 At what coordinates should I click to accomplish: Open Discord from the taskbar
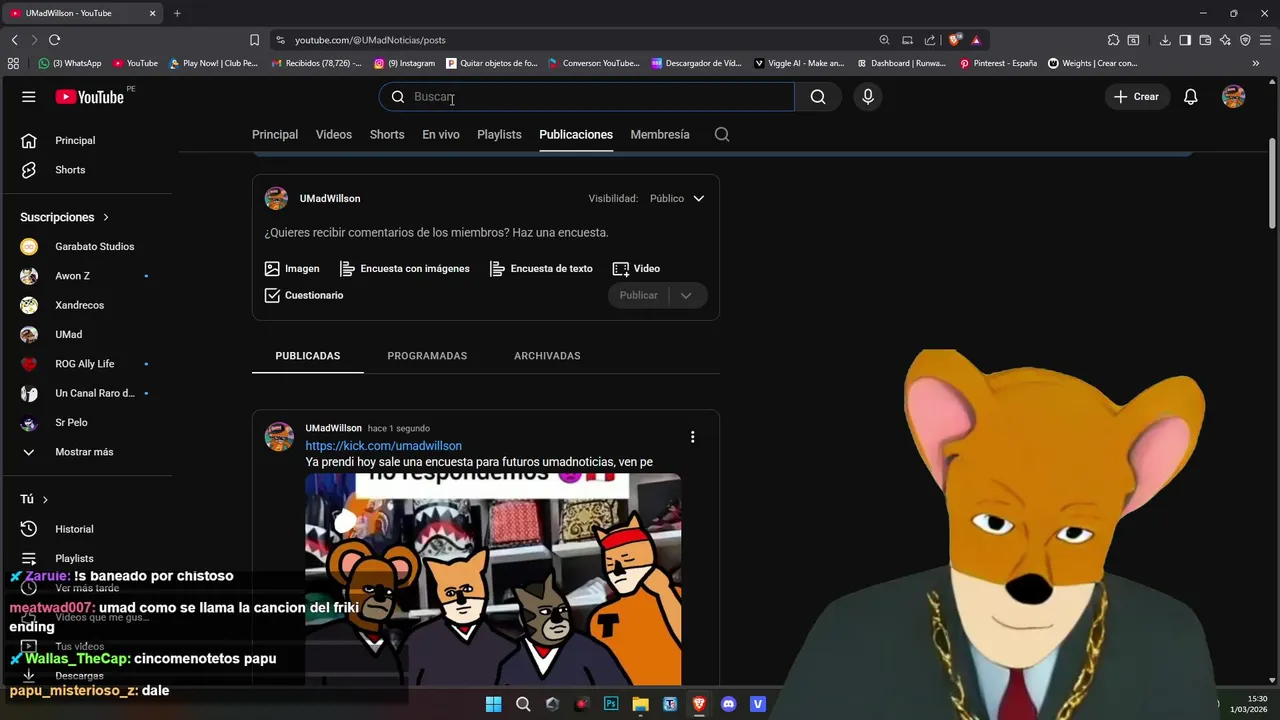[728, 704]
